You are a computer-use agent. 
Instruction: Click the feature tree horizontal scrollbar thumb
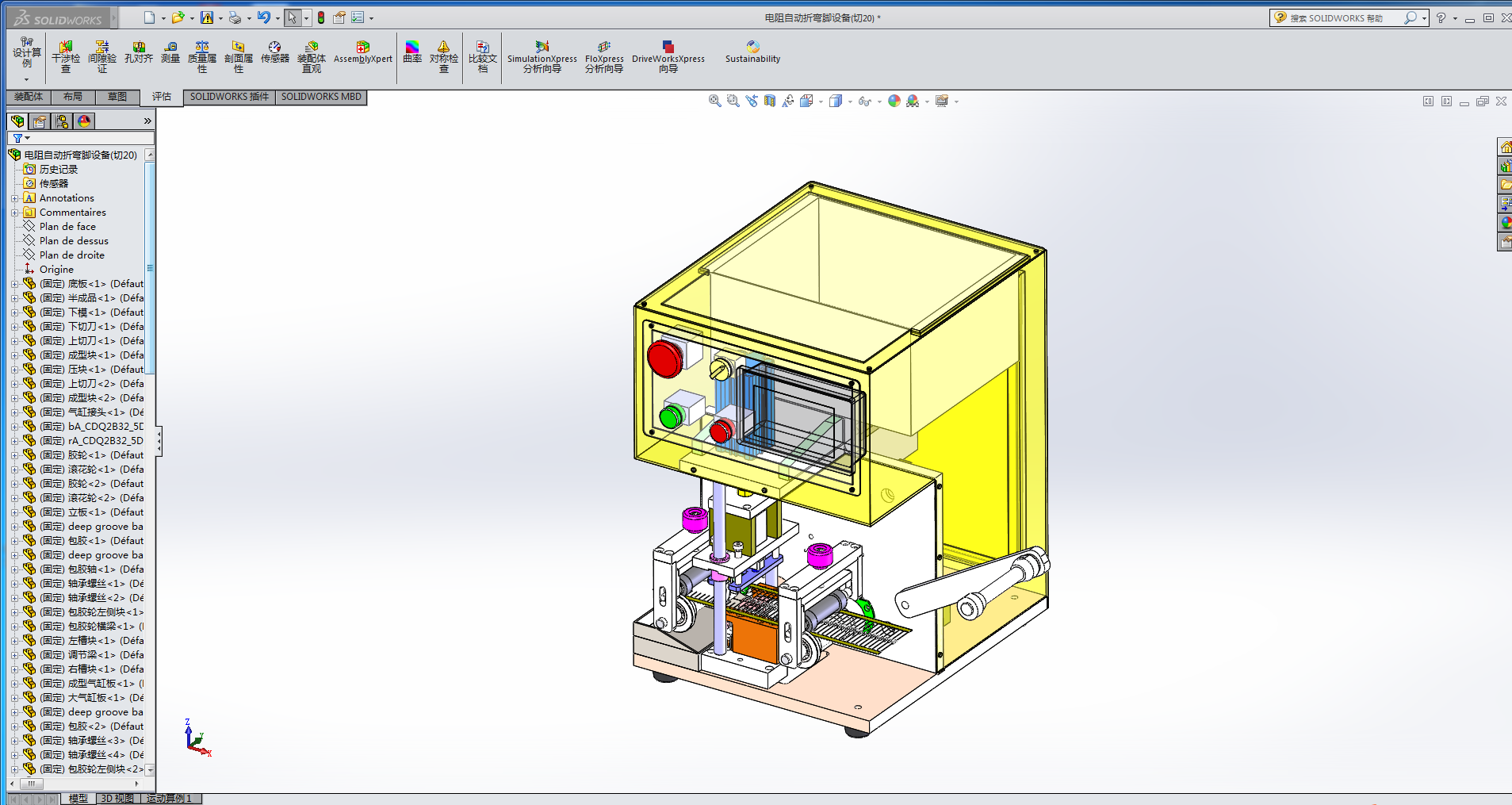31,784
